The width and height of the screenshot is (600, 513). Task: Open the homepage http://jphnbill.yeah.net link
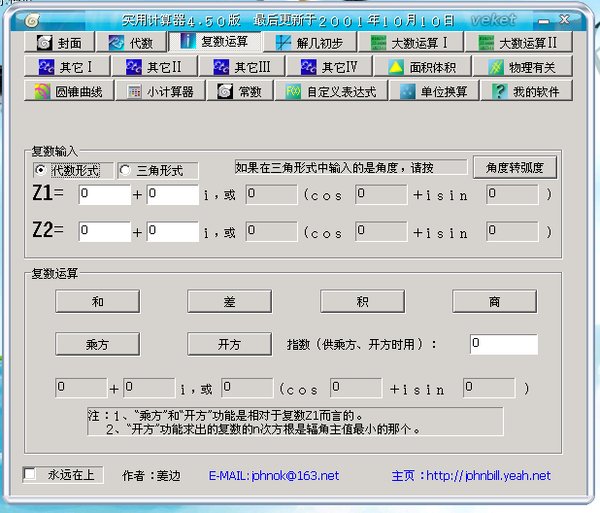[471, 476]
